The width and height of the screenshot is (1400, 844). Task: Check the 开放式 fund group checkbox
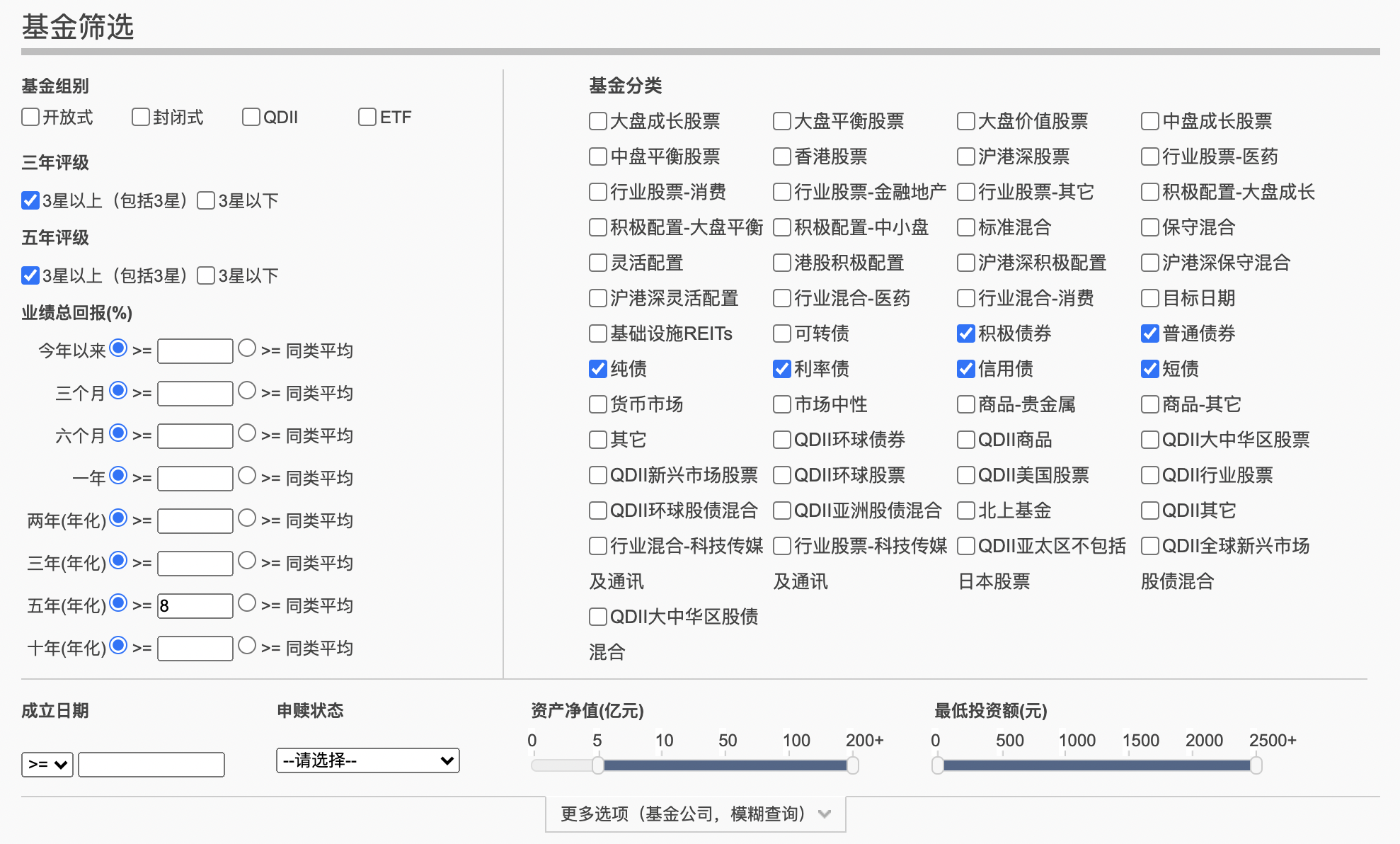pos(30,117)
